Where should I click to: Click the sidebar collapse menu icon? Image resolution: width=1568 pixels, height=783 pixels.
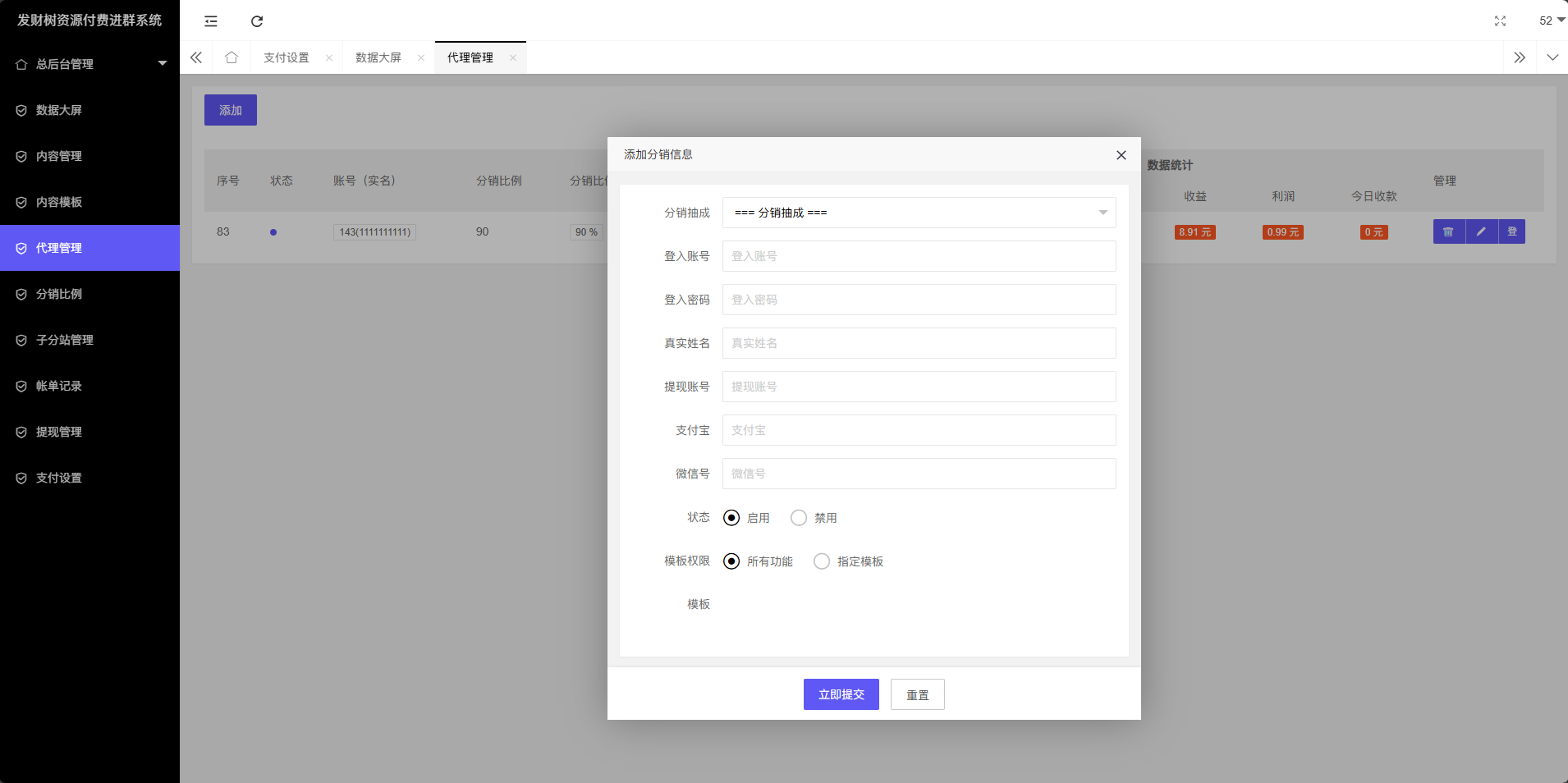click(x=211, y=21)
